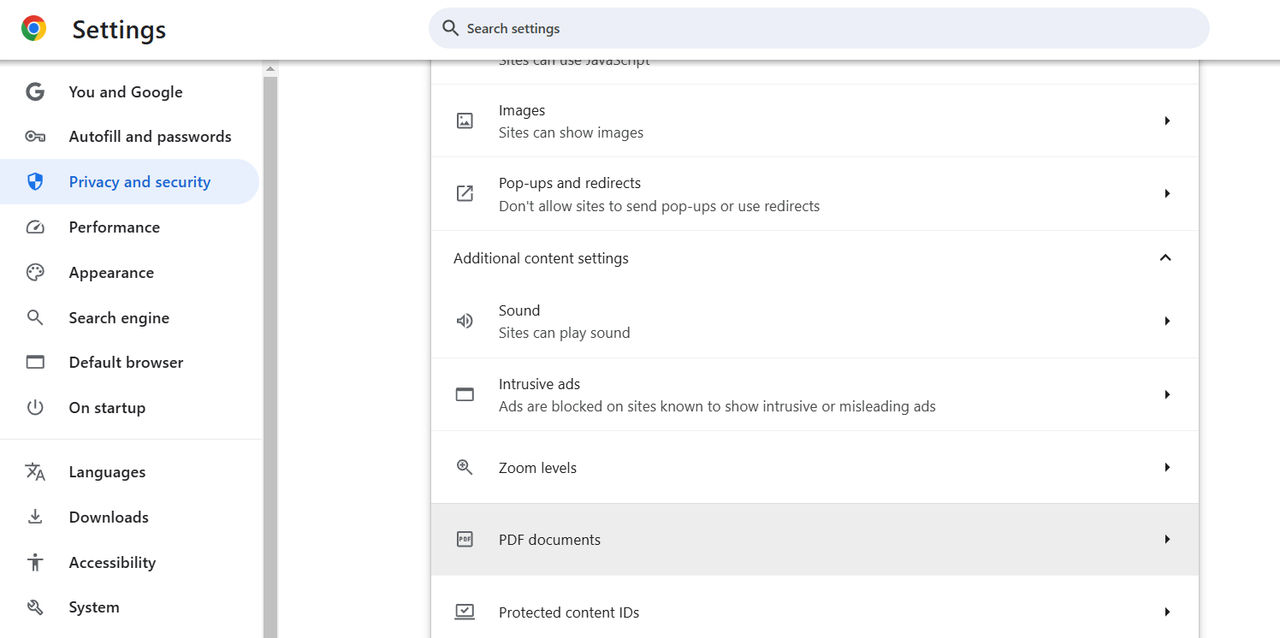This screenshot has height=638, width=1280.
Task: Click the key icon beside Autofill and passwords
Action: [35, 137]
